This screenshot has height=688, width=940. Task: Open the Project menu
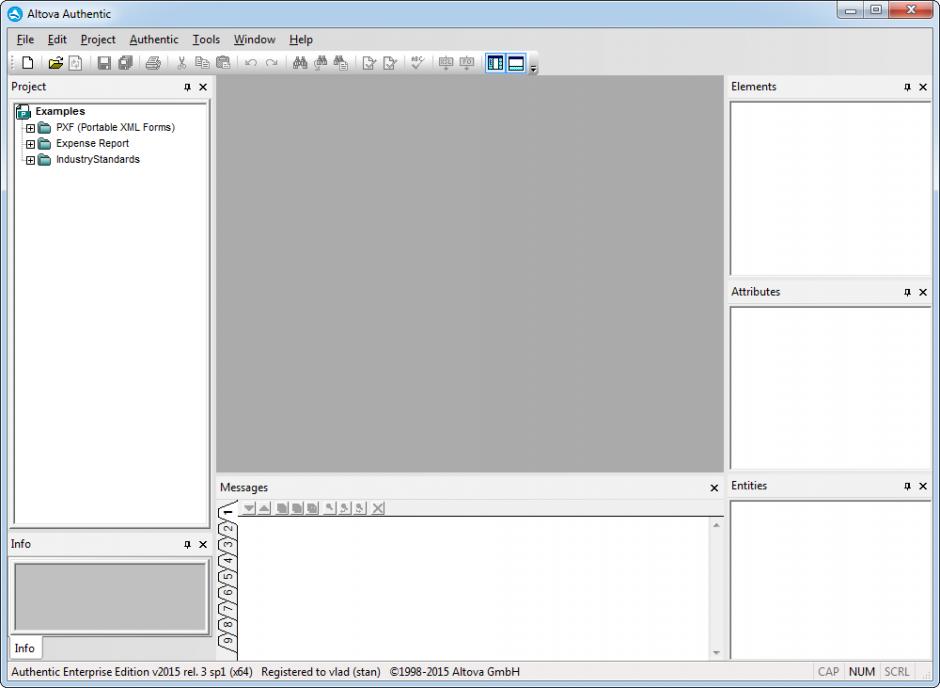pyautogui.click(x=98, y=40)
